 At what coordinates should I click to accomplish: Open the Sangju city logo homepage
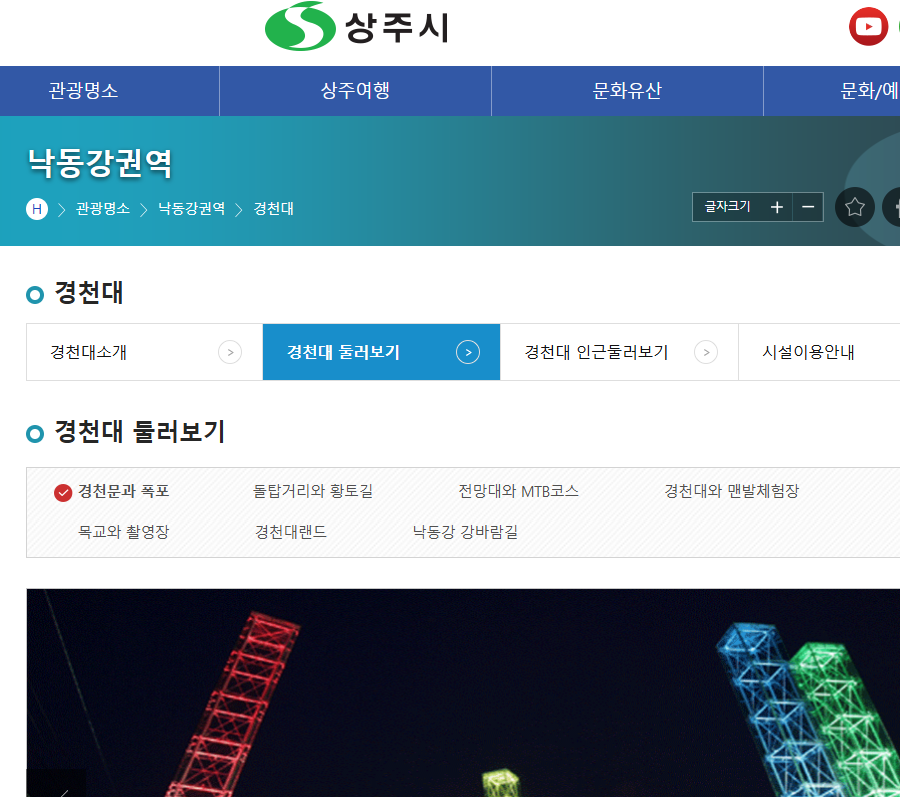(x=356, y=26)
